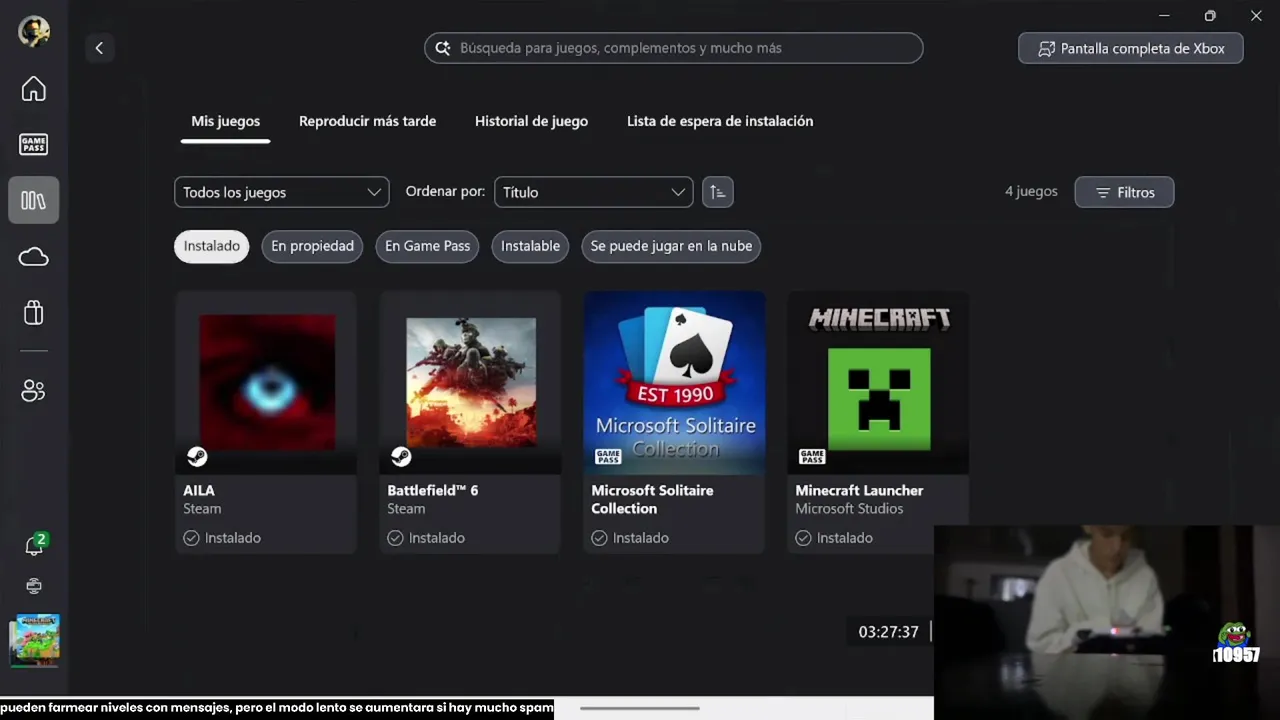Open Microsoft Solitaire Collection cover art
Screen dimensions: 1280x720
click(x=674, y=382)
